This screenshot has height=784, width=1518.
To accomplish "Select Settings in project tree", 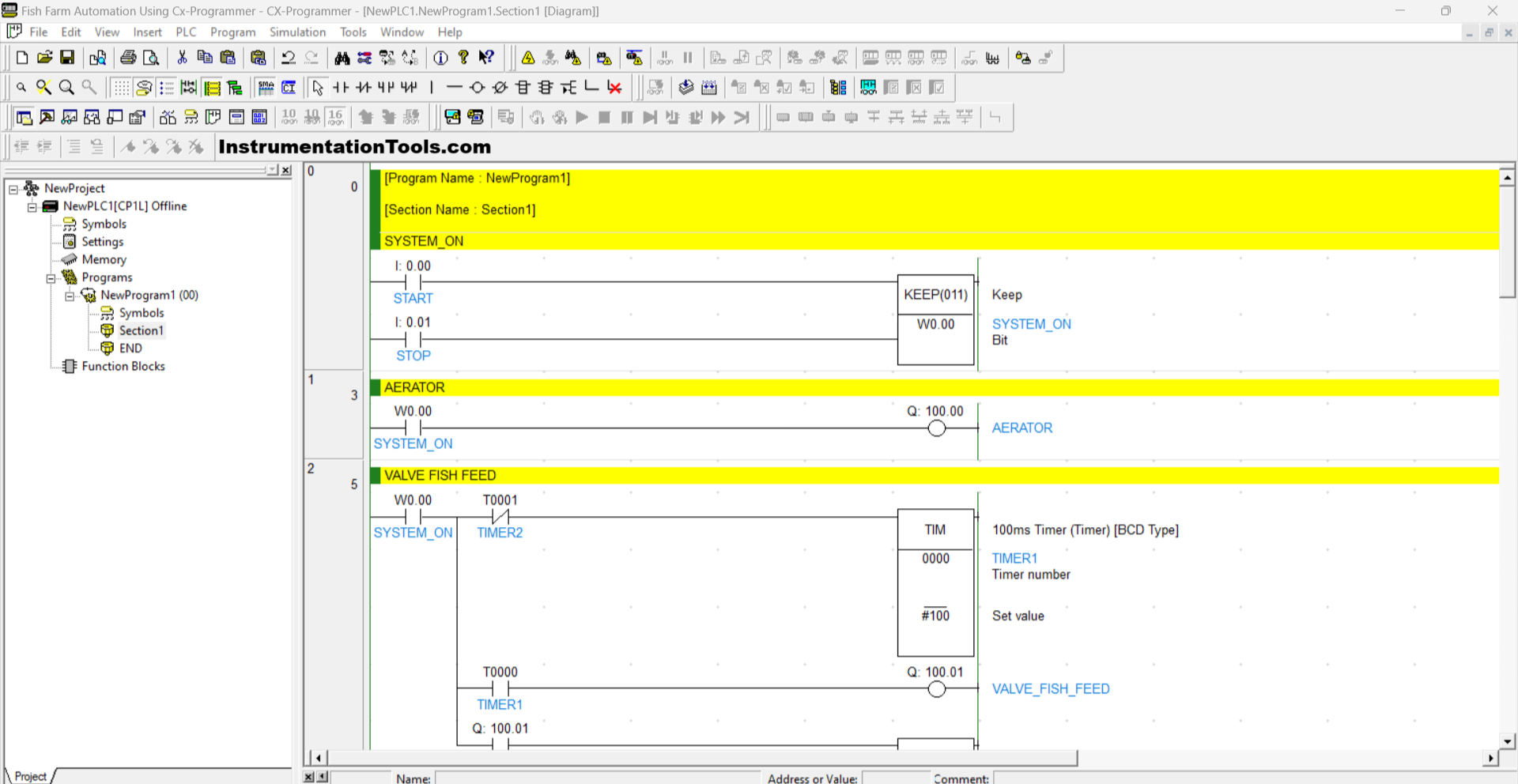I will 103,242.
